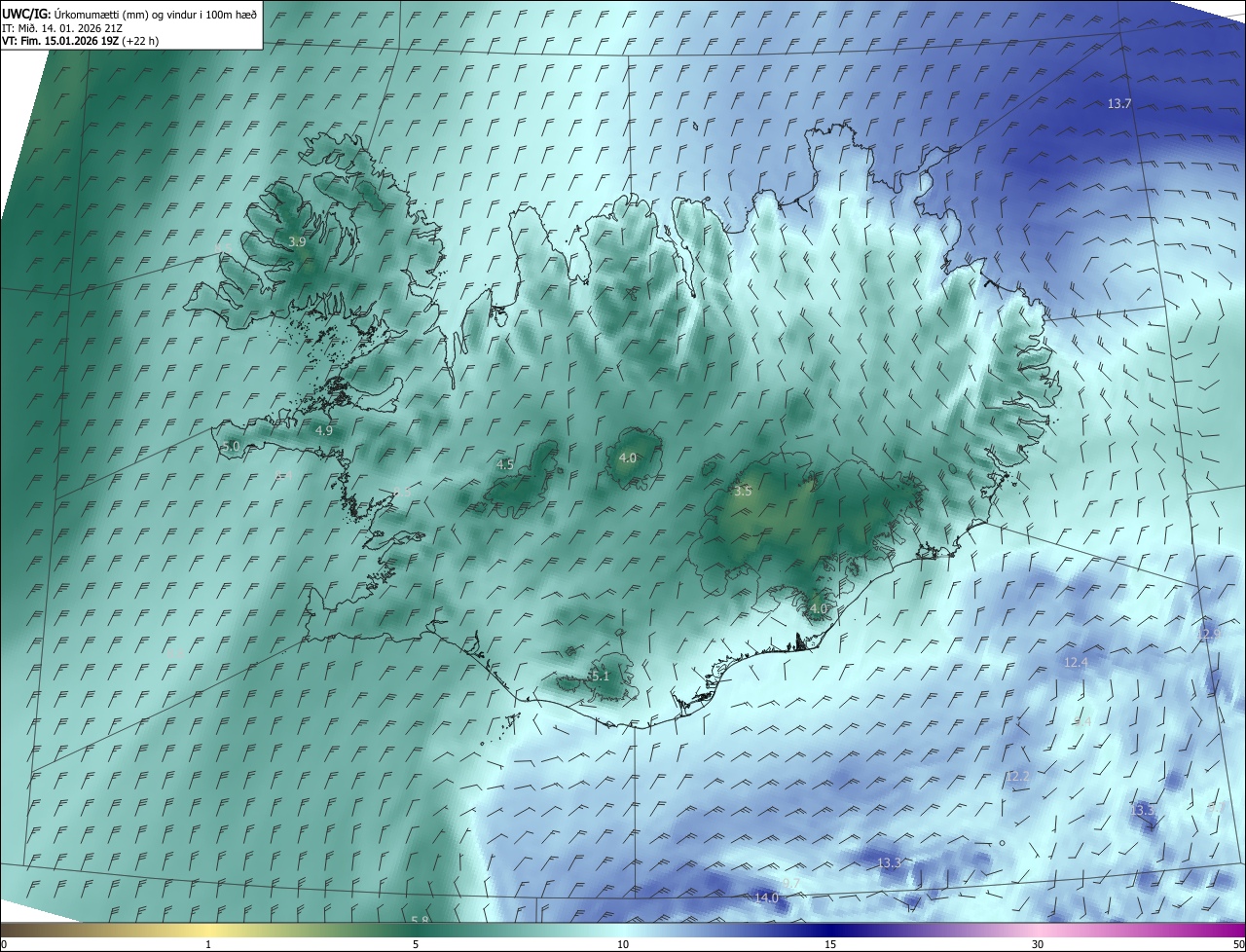Image resolution: width=1246 pixels, height=952 pixels.
Task: Click the 10 tick on the color scale
Action: 623,945
